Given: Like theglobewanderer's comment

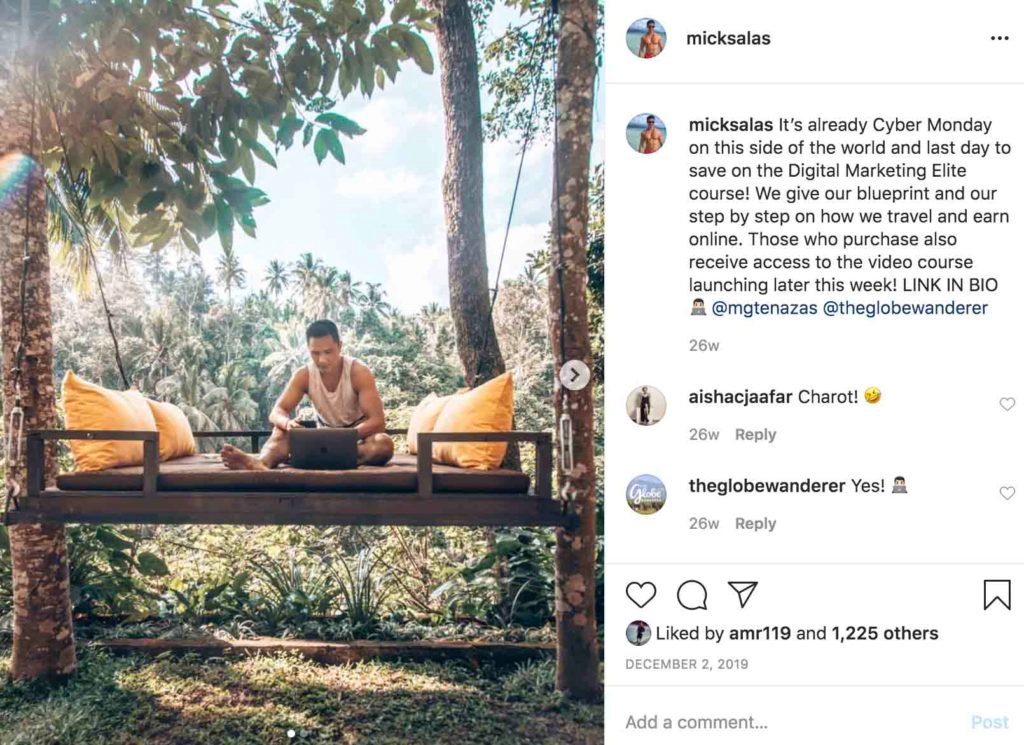Looking at the screenshot, I should coord(1007,493).
